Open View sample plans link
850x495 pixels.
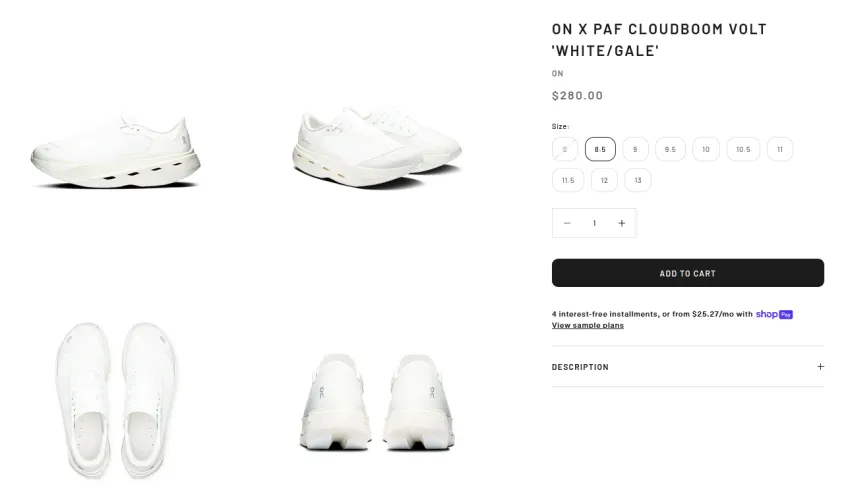click(588, 325)
